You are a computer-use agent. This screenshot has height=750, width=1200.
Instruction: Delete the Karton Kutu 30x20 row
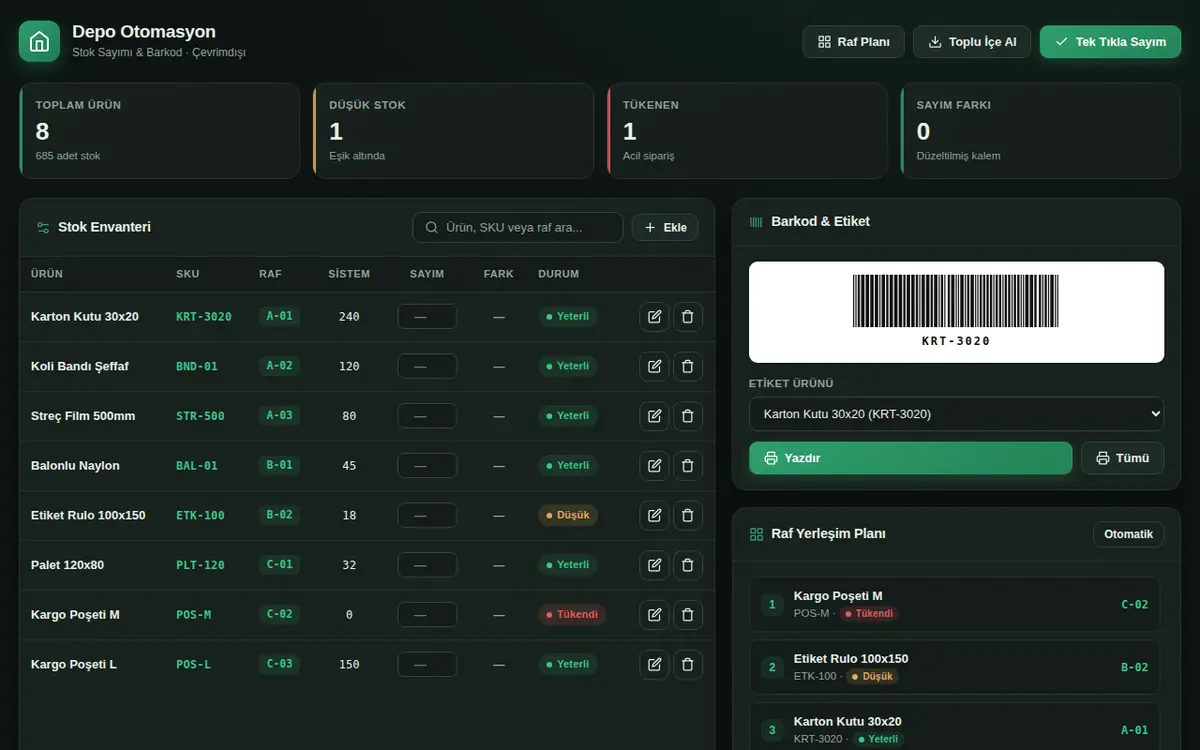coord(688,317)
